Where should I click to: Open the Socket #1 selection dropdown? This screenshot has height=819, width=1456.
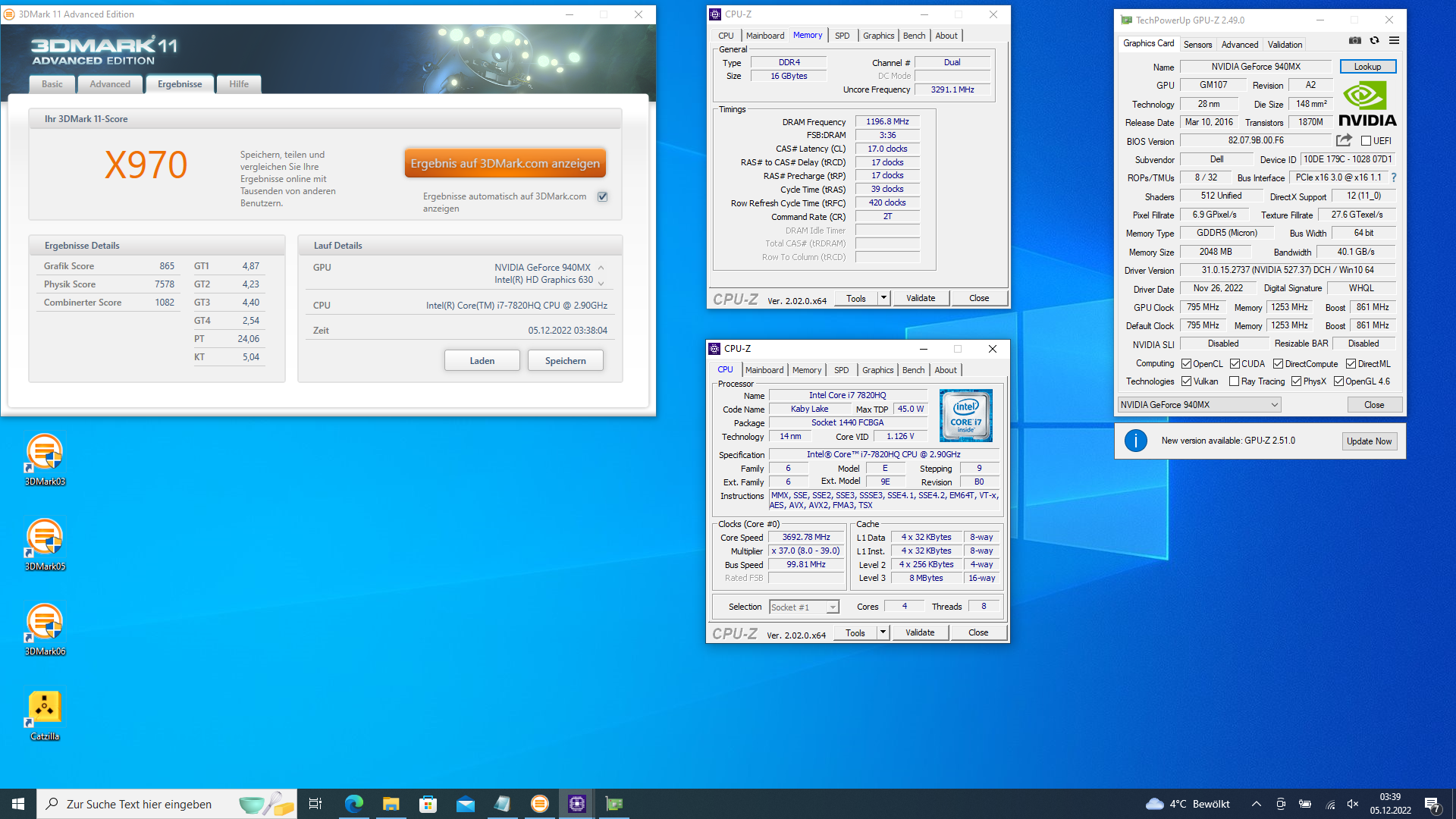[x=804, y=607]
